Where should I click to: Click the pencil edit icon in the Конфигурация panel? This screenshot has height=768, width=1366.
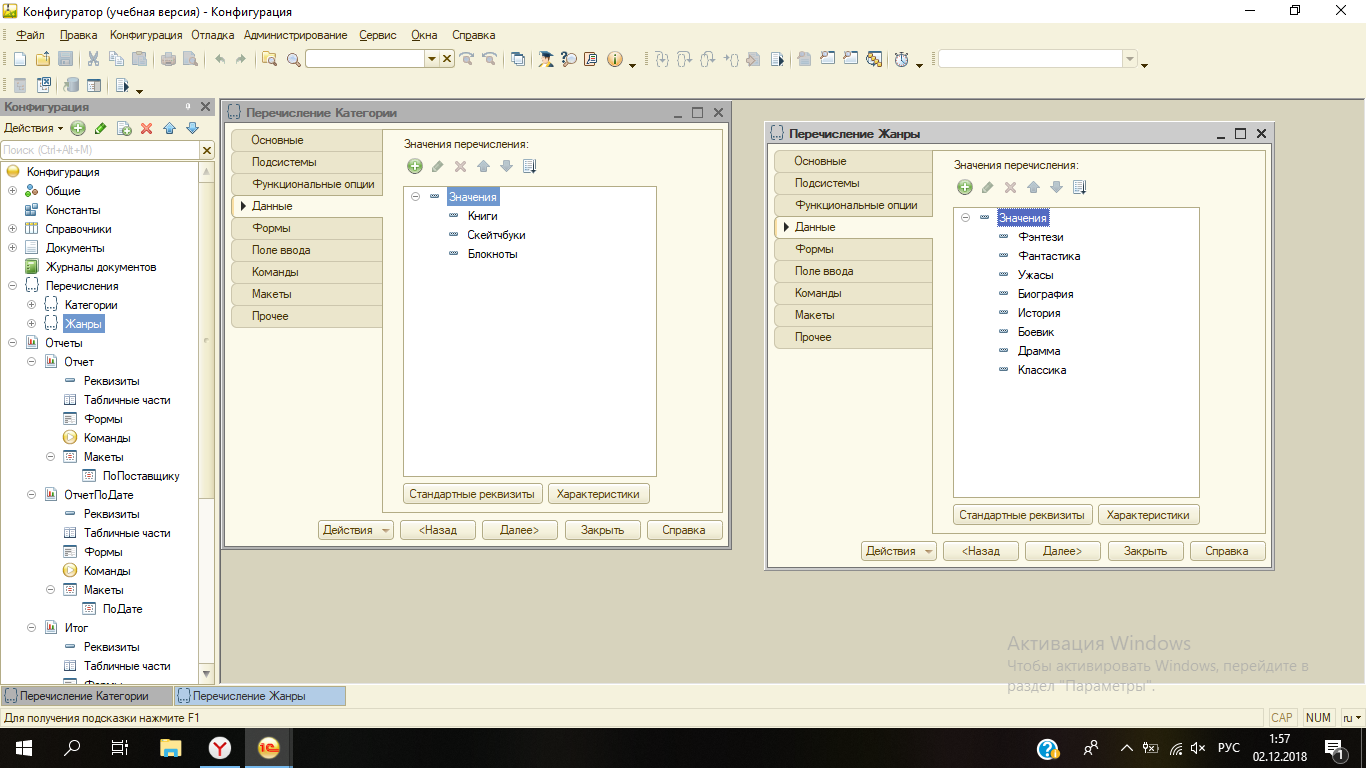(100, 128)
